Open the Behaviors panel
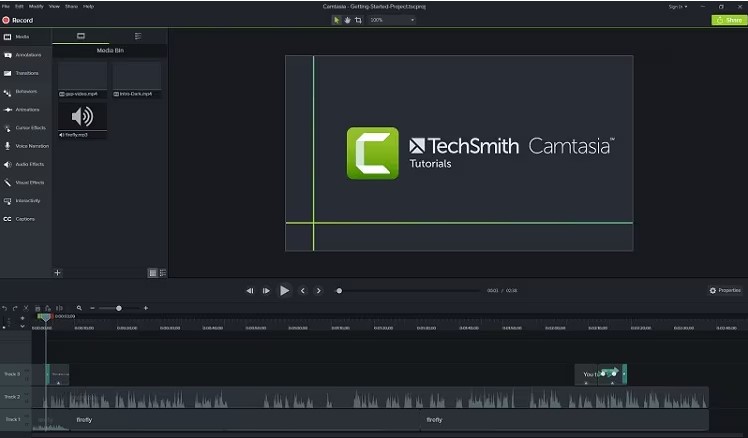Viewport: 748px width, 438px height. coord(26,91)
